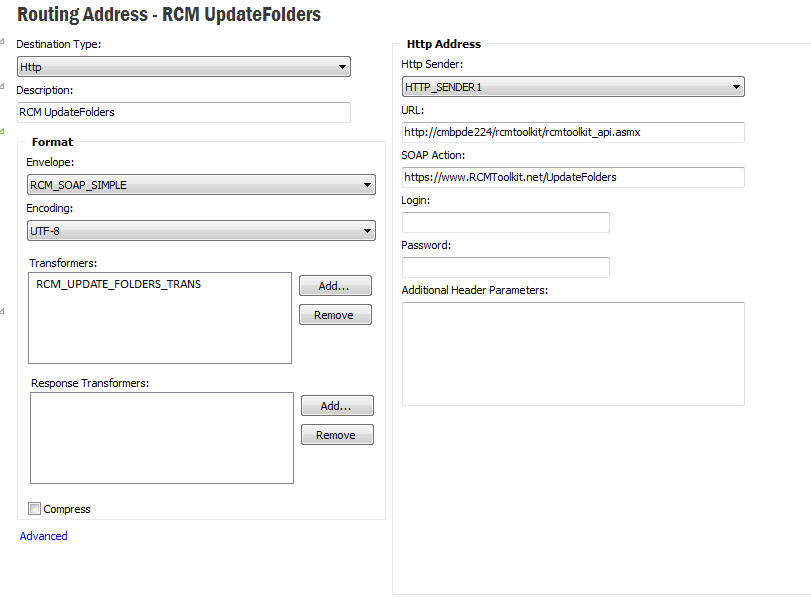Click the Password input field
Viewport: 811px width, 605px height.
pos(505,267)
